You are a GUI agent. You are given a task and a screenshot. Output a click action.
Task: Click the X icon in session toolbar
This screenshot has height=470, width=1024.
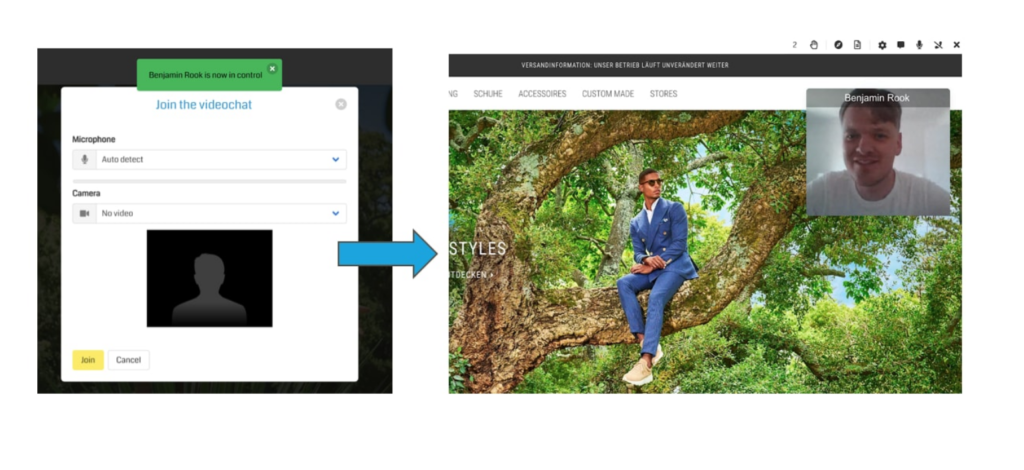coord(956,45)
